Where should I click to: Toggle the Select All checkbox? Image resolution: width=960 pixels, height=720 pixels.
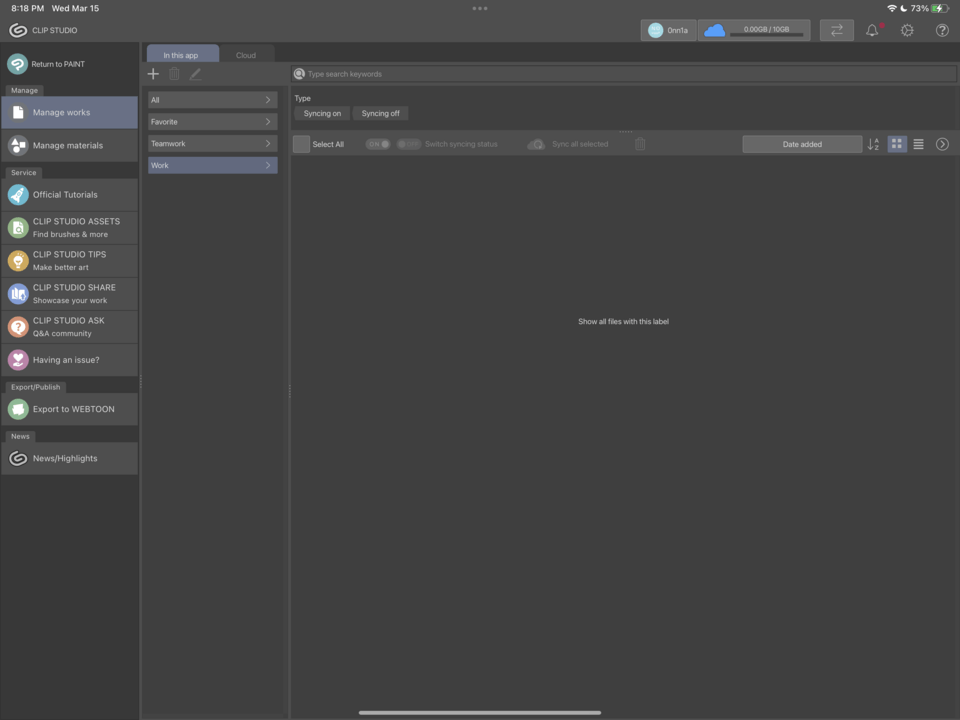pyautogui.click(x=300, y=144)
